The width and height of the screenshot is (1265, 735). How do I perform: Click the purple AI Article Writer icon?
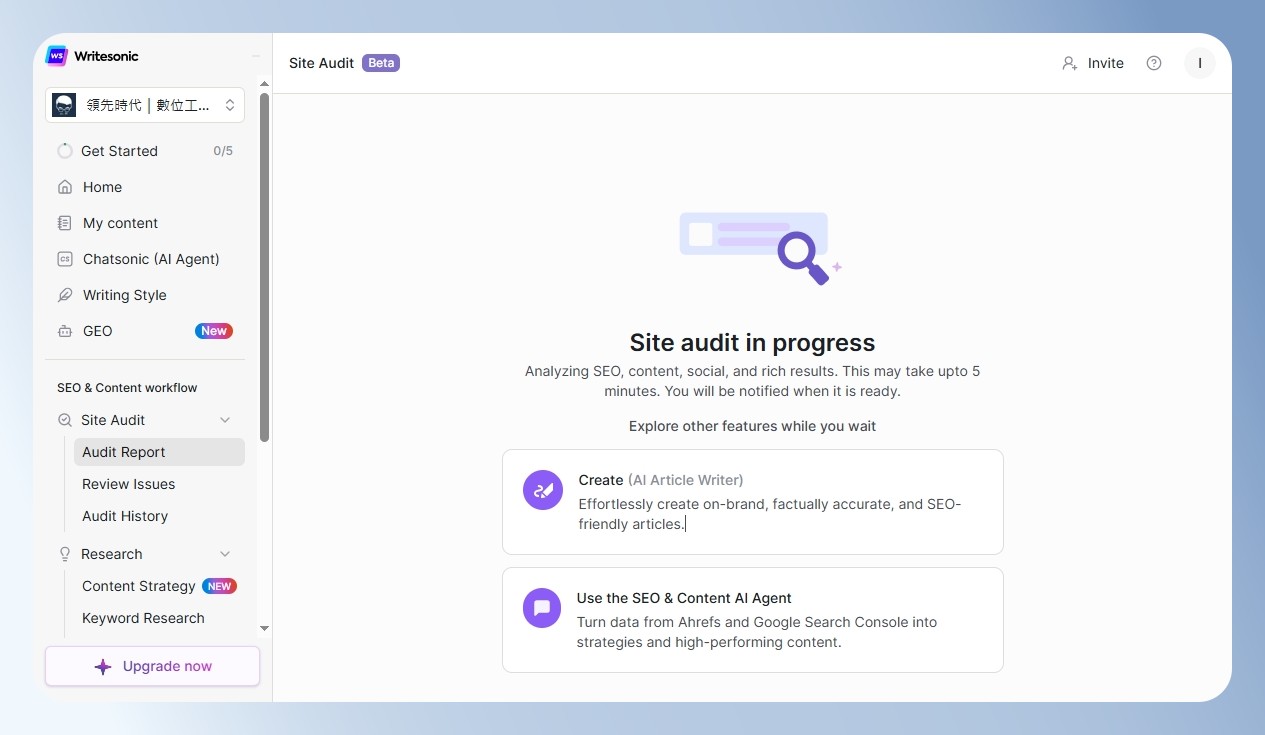[543, 490]
